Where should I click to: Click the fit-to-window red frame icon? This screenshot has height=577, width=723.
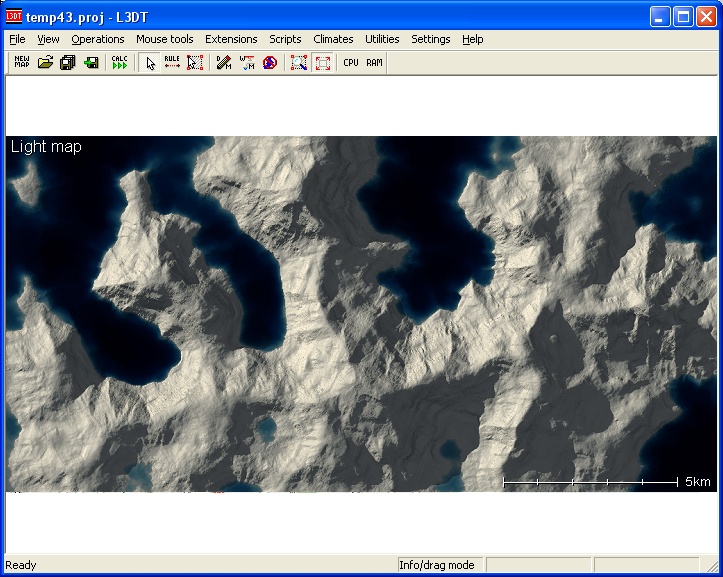[322, 63]
